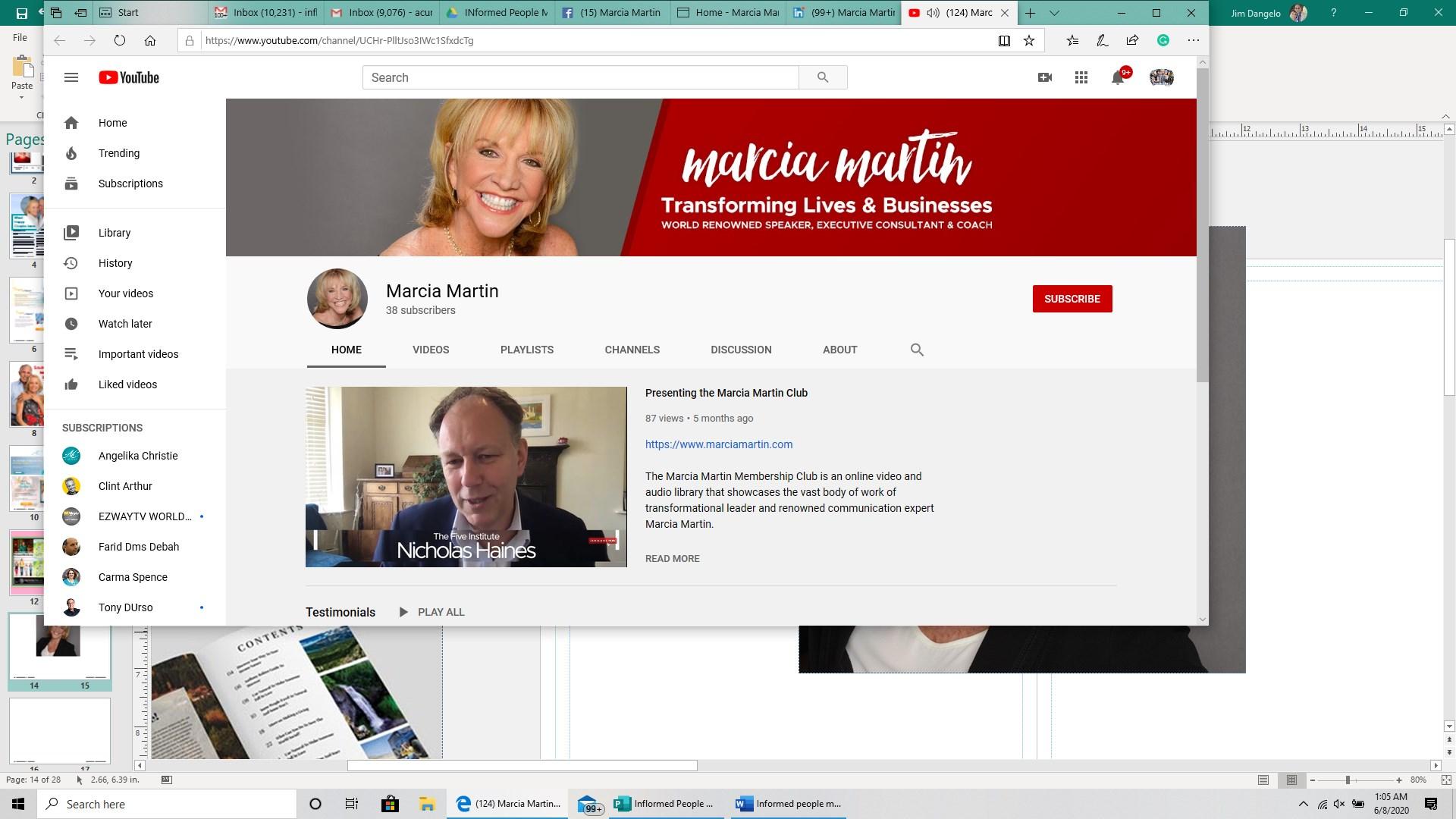Click the red SUBSCRIBE button
The height and width of the screenshot is (819, 1456).
pos(1072,299)
